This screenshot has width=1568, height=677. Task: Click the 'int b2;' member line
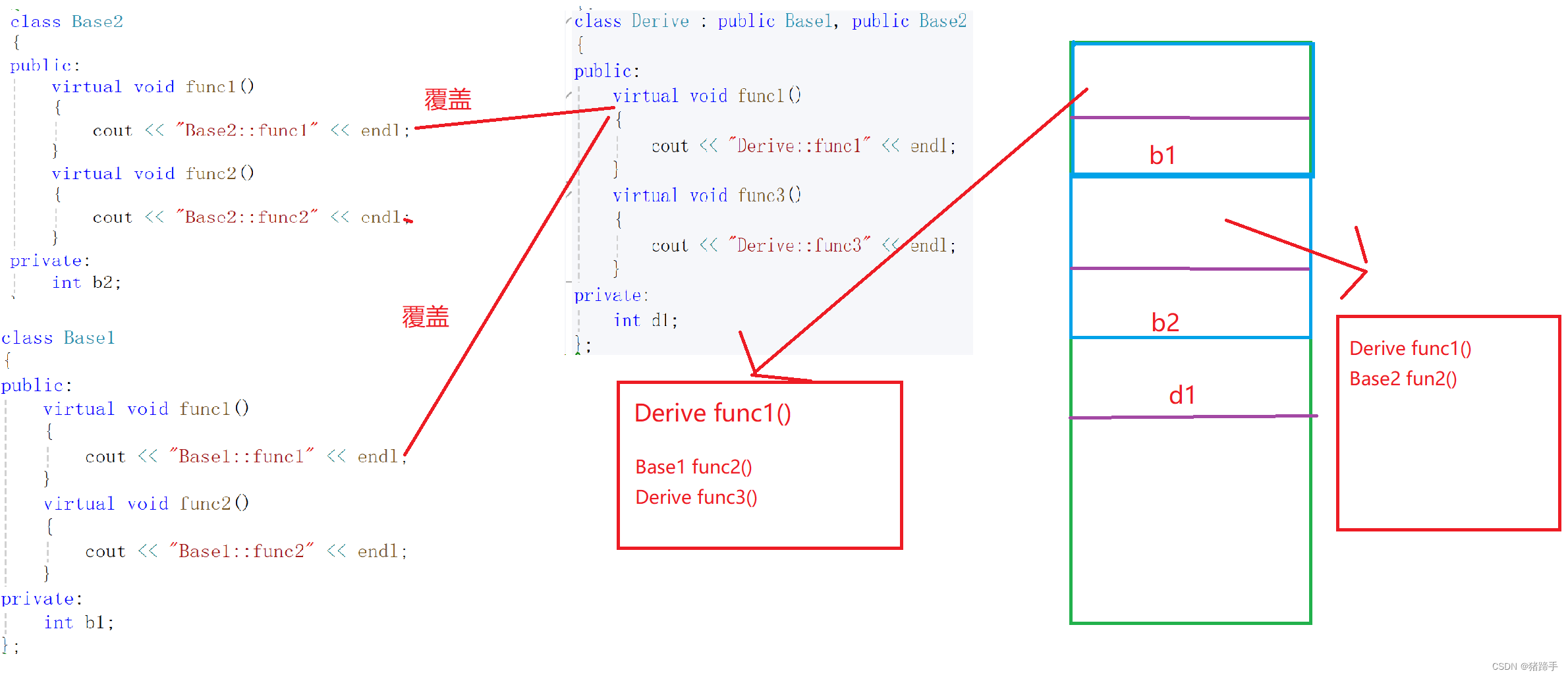[x=87, y=283]
